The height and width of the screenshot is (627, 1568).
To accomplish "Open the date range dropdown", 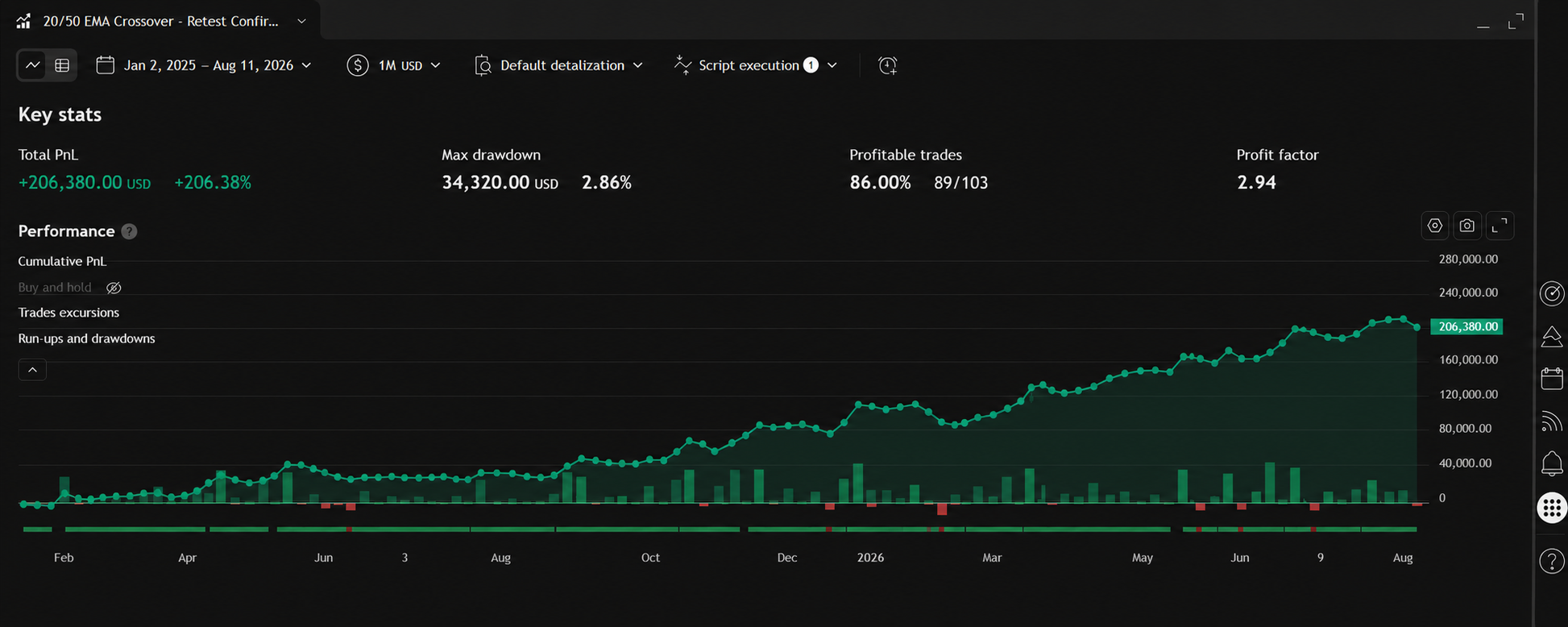I will click(x=204, y=65).
